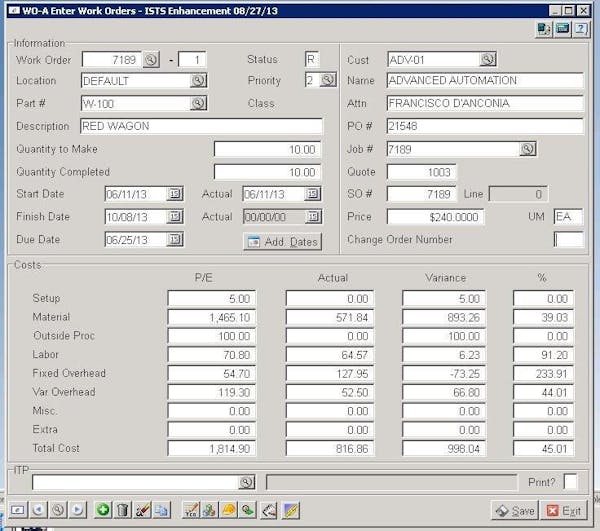Viewport: 600px width, 531px height.
Task: Click the Save button
Action: tap(515, 511)
